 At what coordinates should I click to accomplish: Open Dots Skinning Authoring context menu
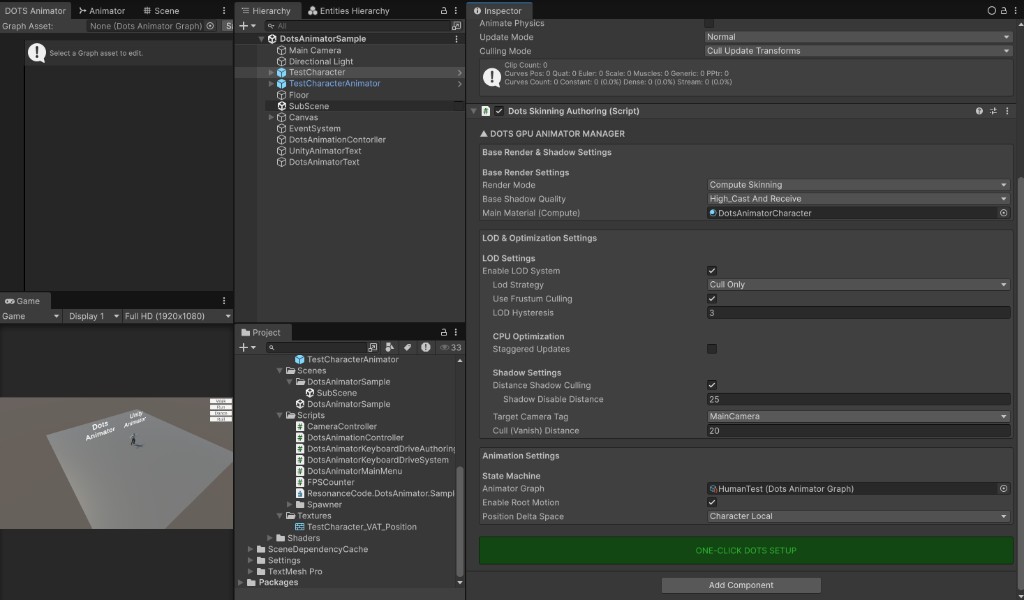(1007, 111)
